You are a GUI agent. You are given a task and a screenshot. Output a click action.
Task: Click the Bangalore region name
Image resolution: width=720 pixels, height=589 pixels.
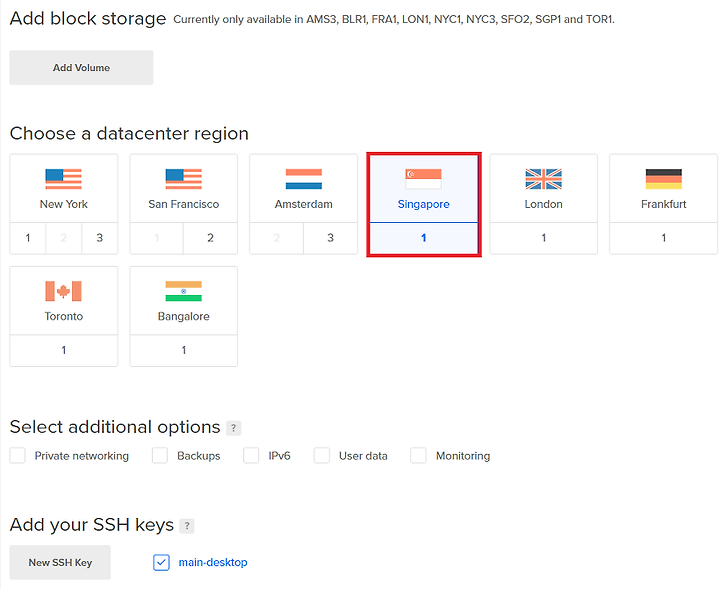click(x=184, y=316)
